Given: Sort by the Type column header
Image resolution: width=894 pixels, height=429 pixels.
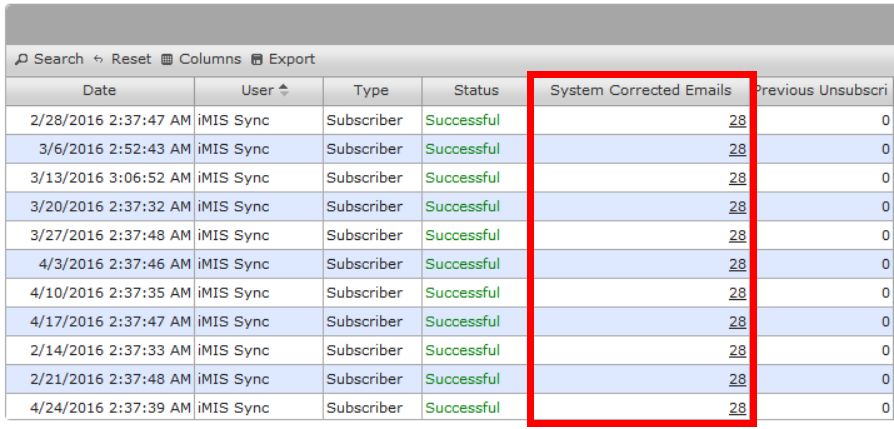Looking at the screenshot, I should 372,90.
